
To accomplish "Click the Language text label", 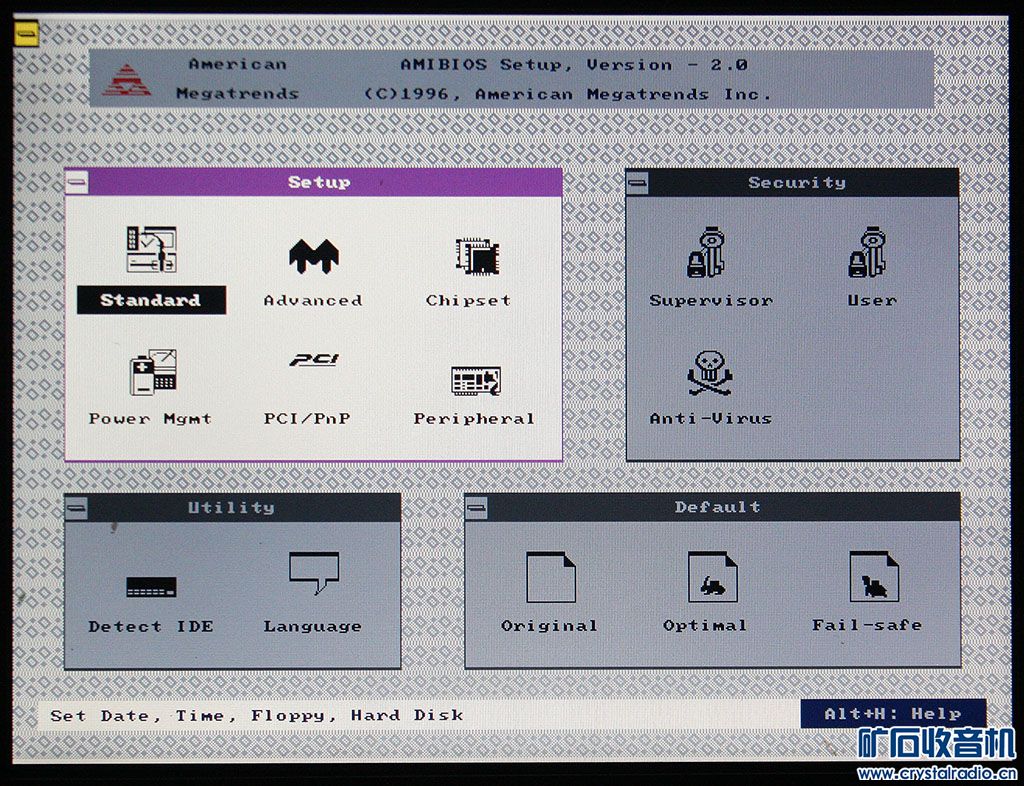I will tap(313, 627).
